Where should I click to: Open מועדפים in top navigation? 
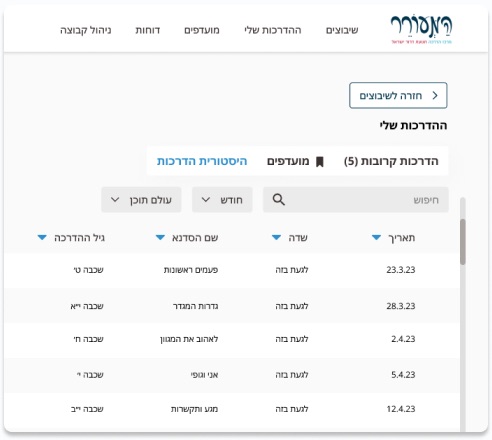point(202,30)
